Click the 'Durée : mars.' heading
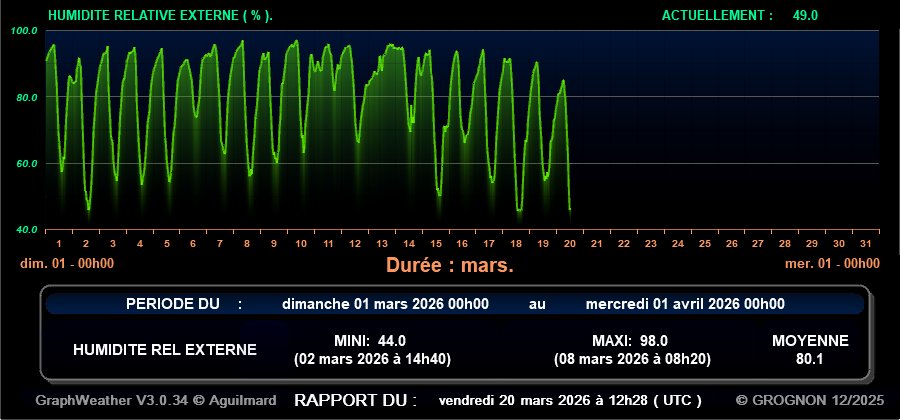This screenshot has width=900, height=420. [449, 266]
